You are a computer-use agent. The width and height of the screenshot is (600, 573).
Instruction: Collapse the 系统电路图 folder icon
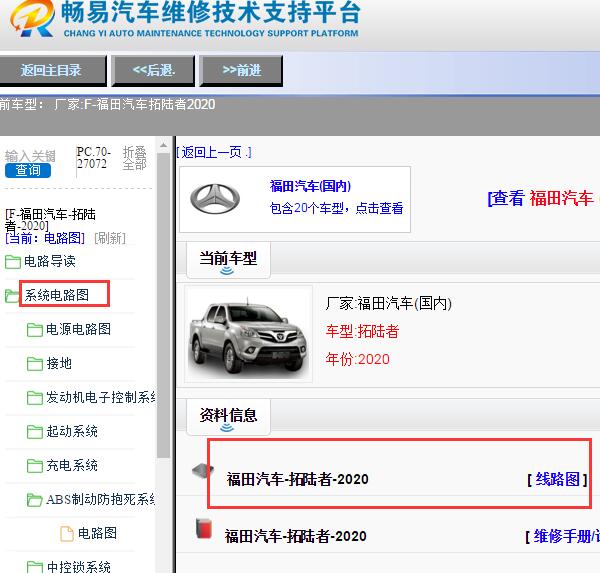click(12, 295)
